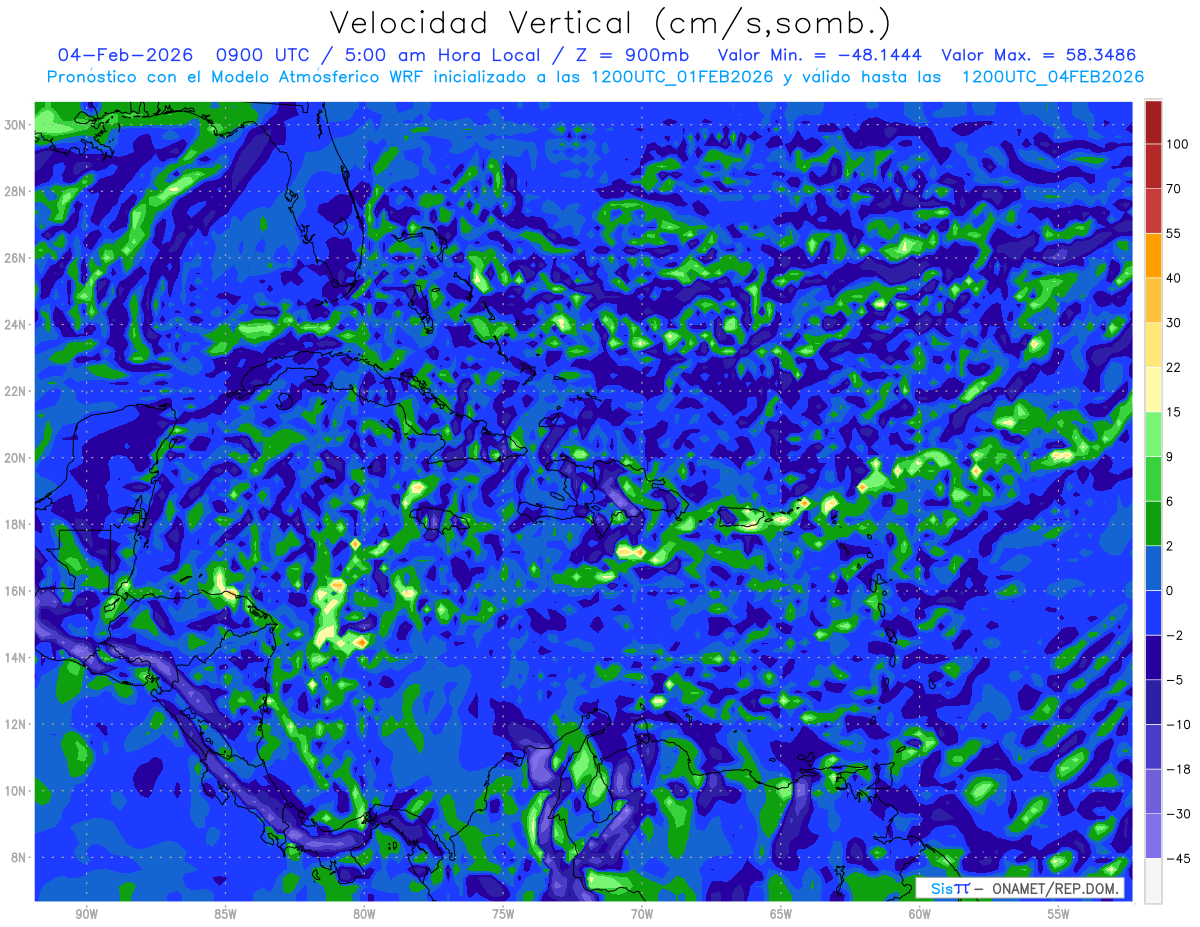Click the '1200UTC_01FEB2026' initialization time

point(680,77)
